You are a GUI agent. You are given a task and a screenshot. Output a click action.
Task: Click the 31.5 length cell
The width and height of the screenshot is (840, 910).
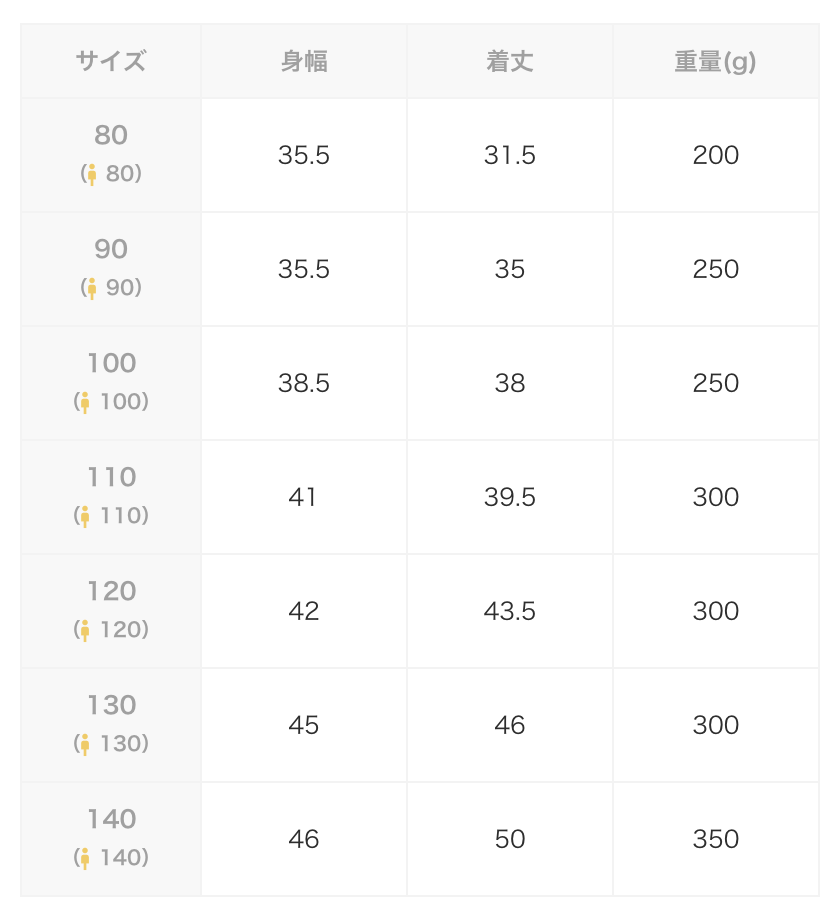510,155
